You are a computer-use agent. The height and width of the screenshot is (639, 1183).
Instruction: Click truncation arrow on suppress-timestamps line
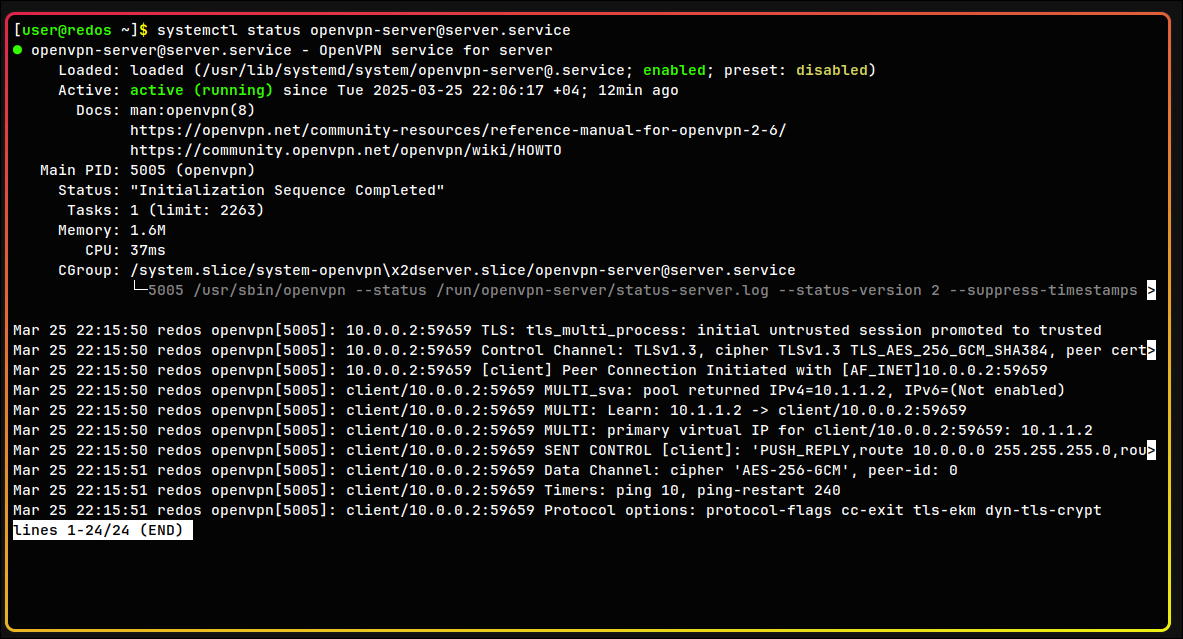pyautogui.click(x=1152, y=290)
